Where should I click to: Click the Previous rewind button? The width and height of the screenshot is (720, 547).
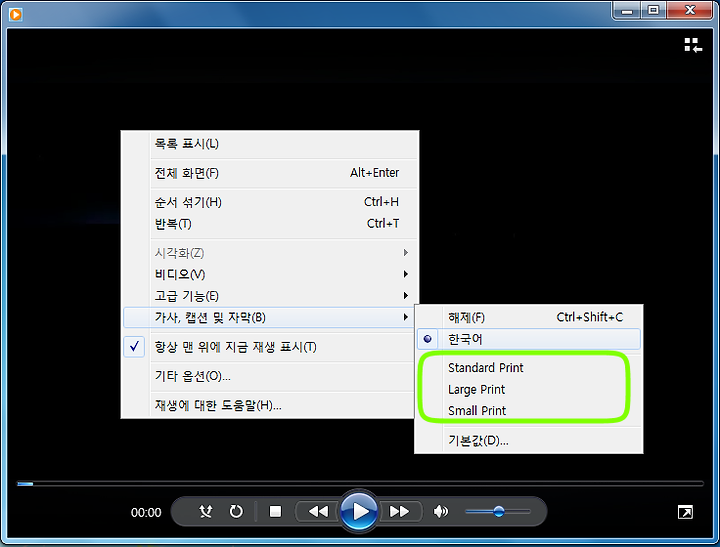click(318, 511)
